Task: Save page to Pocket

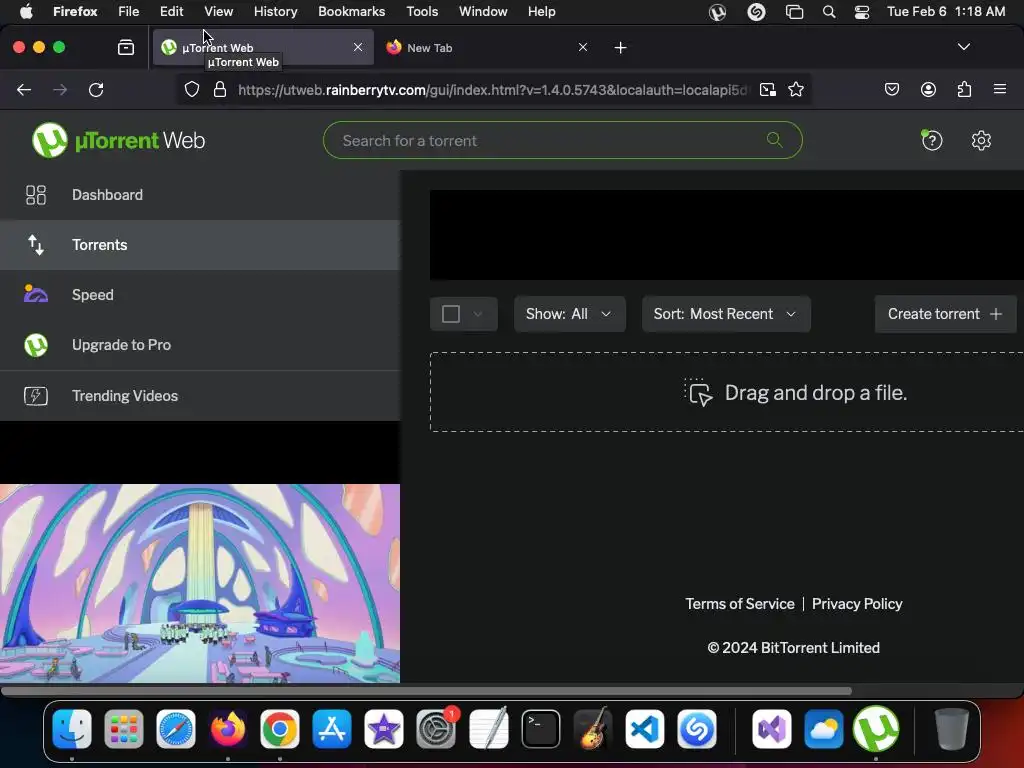Action: click(891, 89)
